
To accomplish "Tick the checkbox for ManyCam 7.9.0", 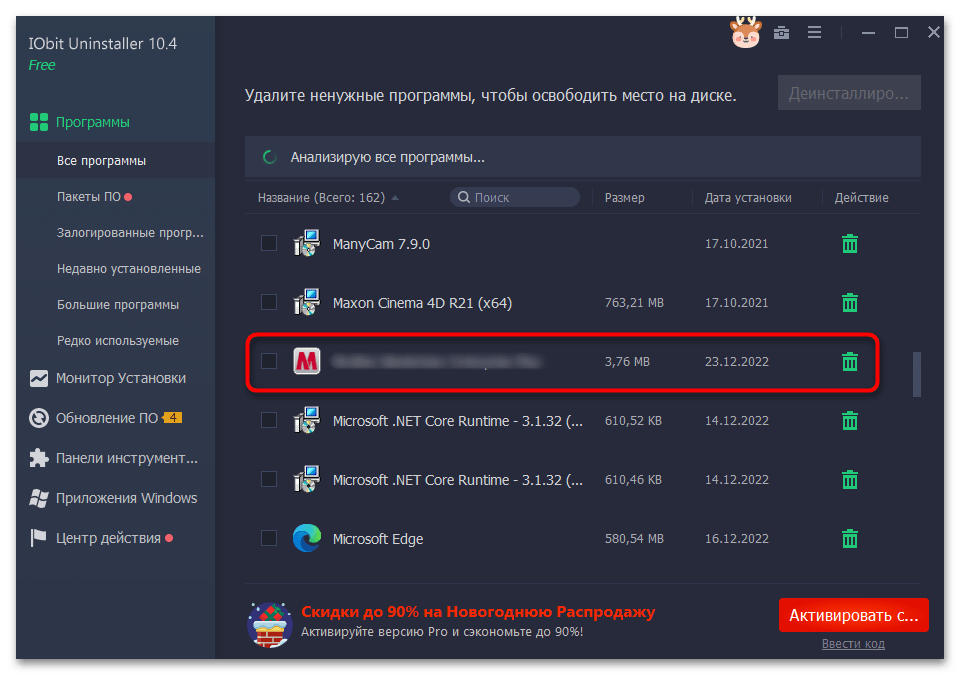I will [x=269, y=243].
